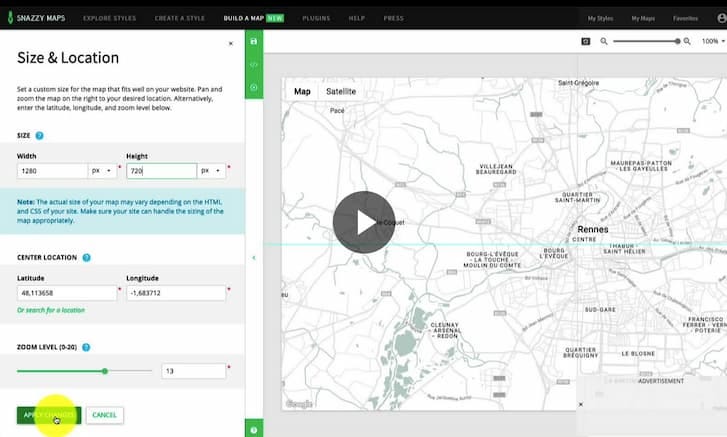Focus the Width input field
The image size is (727, 437).
[x=52, y=171]
